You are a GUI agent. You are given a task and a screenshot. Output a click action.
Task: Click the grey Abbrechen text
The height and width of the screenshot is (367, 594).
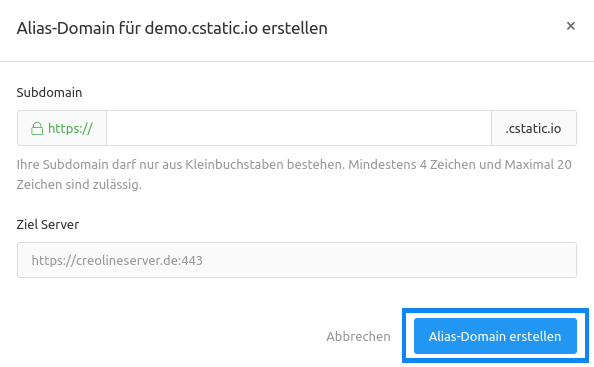point(358,336)
